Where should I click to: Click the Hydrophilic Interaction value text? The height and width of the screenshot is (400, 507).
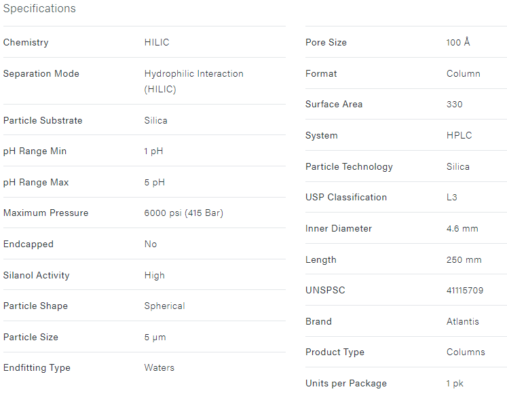coord(194,81)
